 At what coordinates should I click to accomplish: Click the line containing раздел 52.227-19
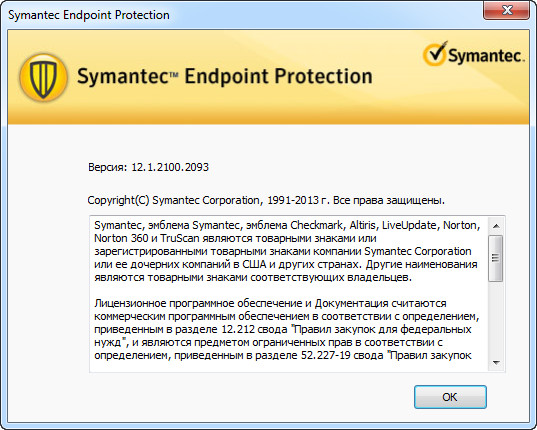coord(283,355)
